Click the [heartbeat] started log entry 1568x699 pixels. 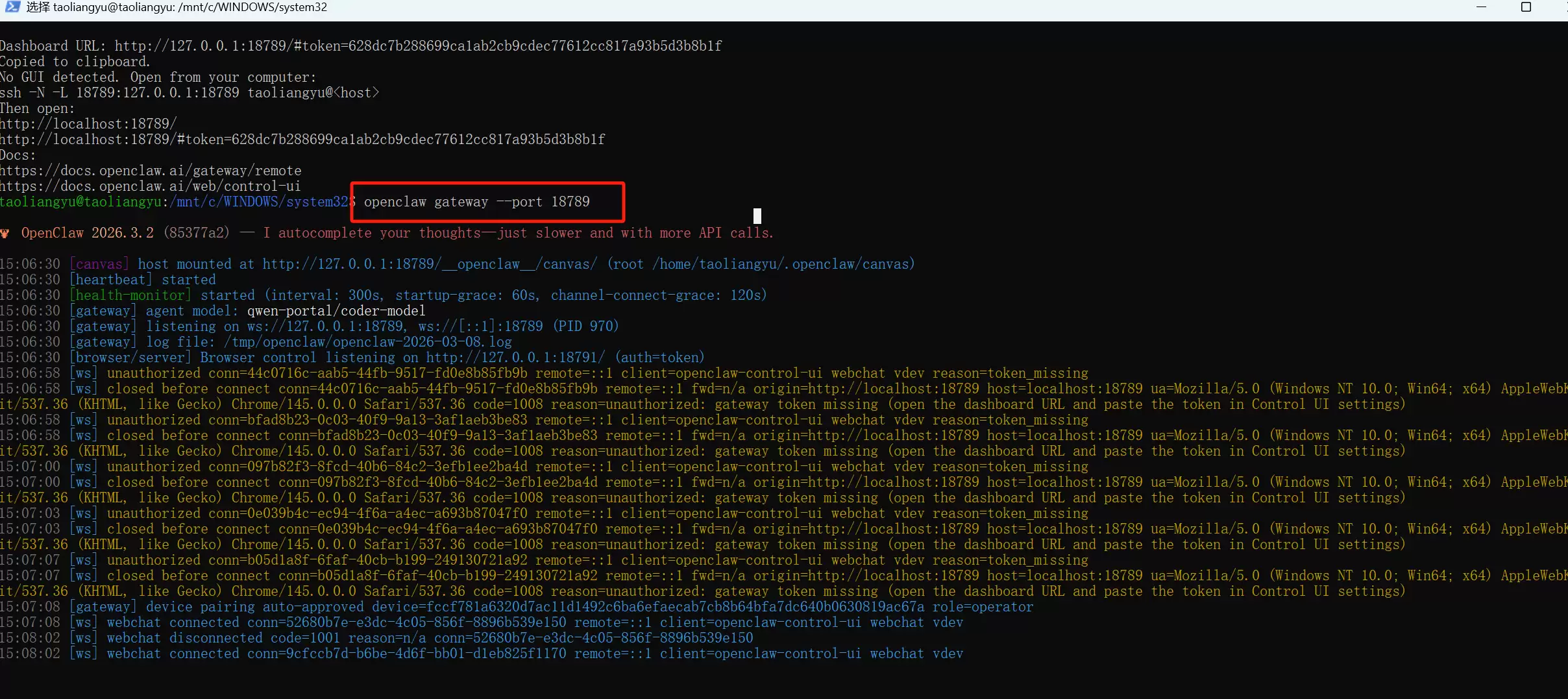click(x=143, y=280)
